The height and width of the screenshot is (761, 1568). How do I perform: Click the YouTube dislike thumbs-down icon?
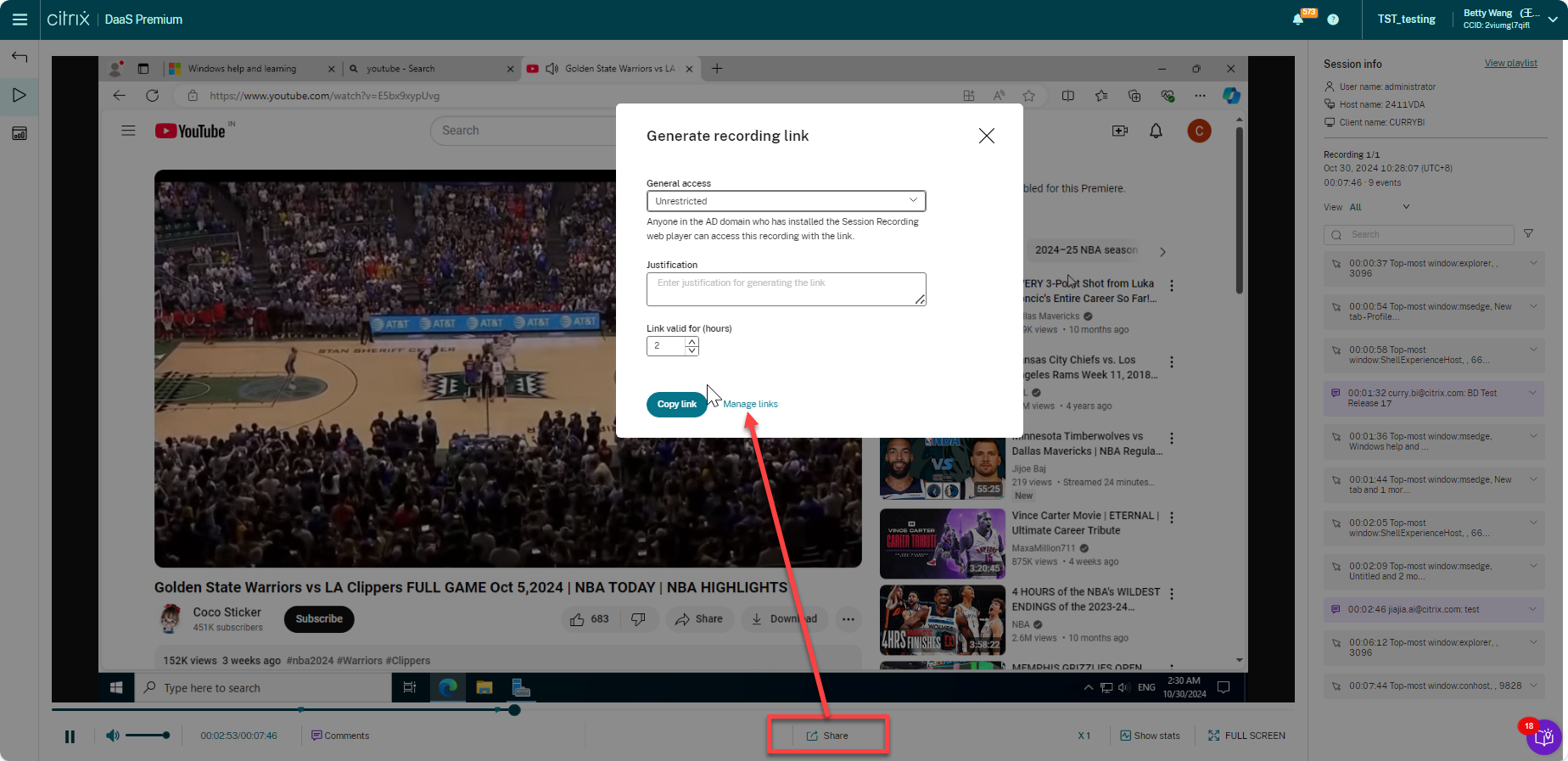[638, 619]
